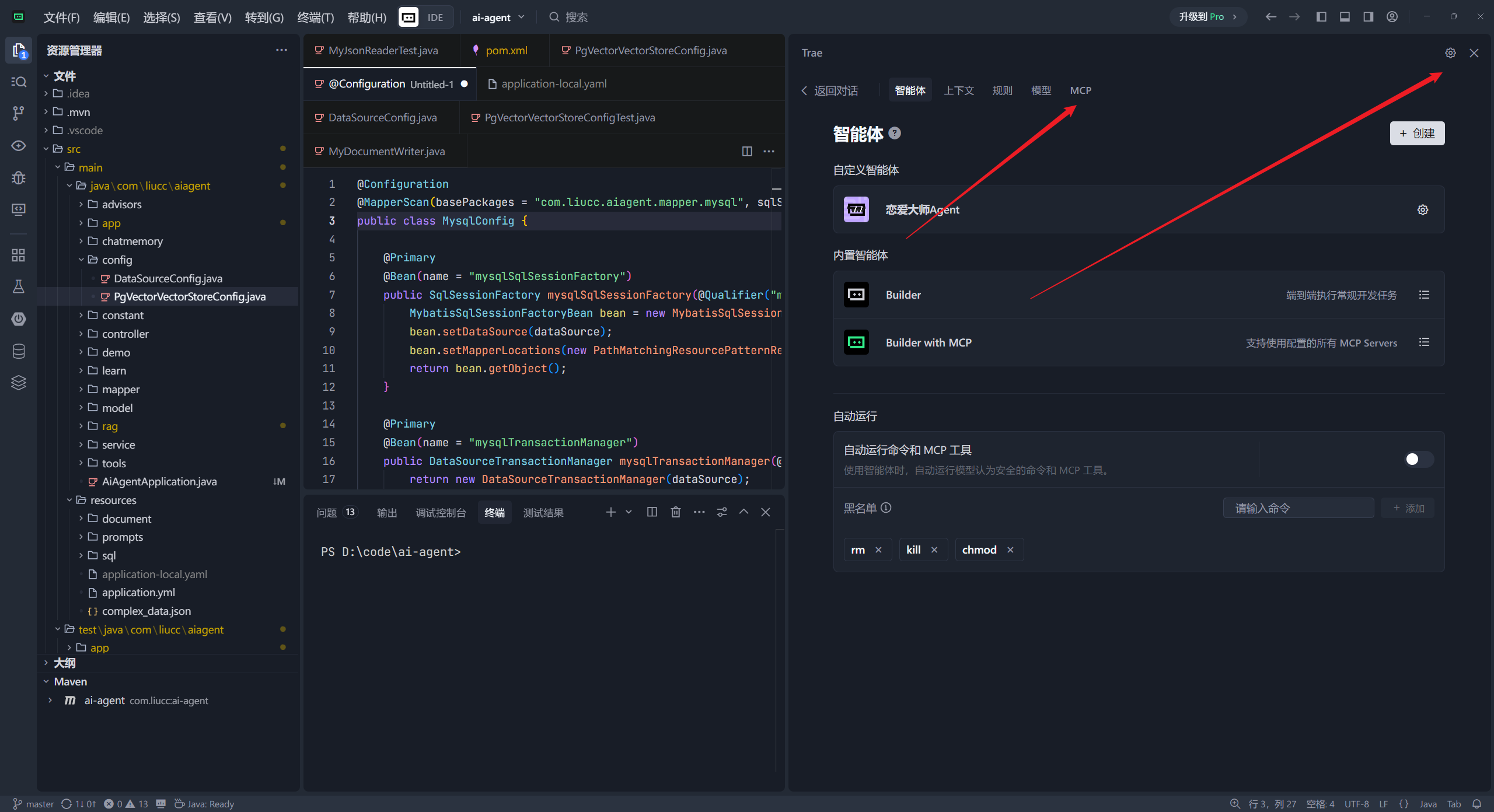
Task: Open Builder with MCP details list icon
Action: [x=1424, y=342]
